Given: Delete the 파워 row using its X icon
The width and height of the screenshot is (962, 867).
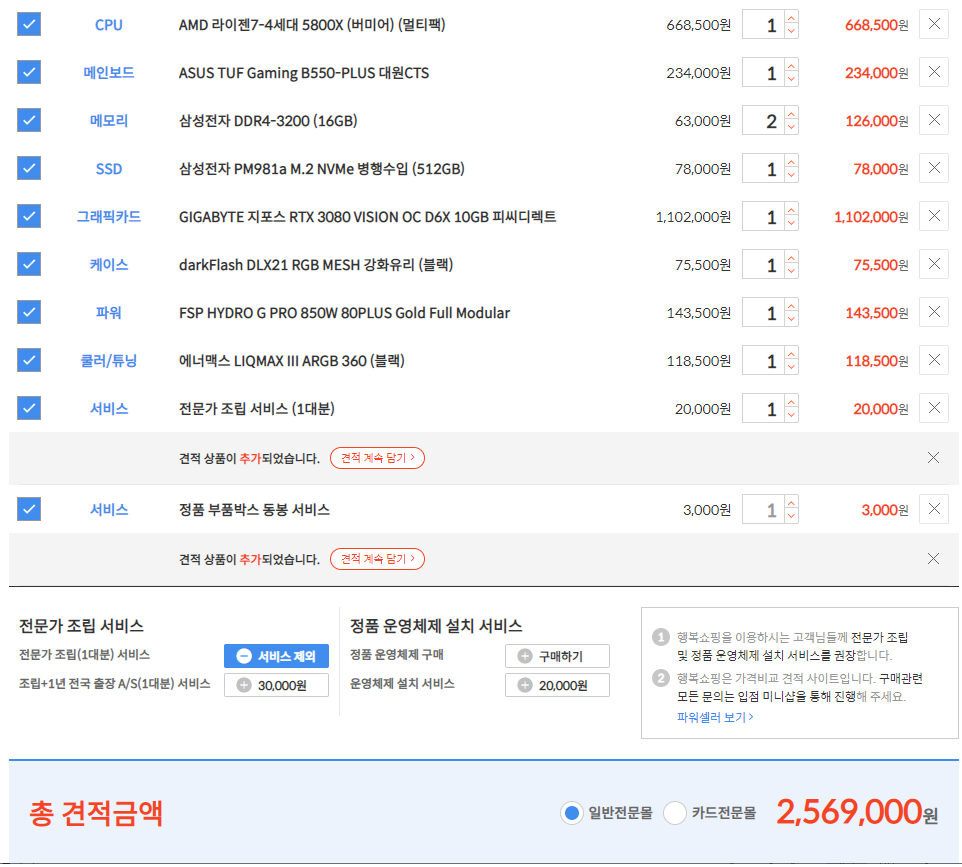Looking at the screenshot, I should click(x=934, y=312).
